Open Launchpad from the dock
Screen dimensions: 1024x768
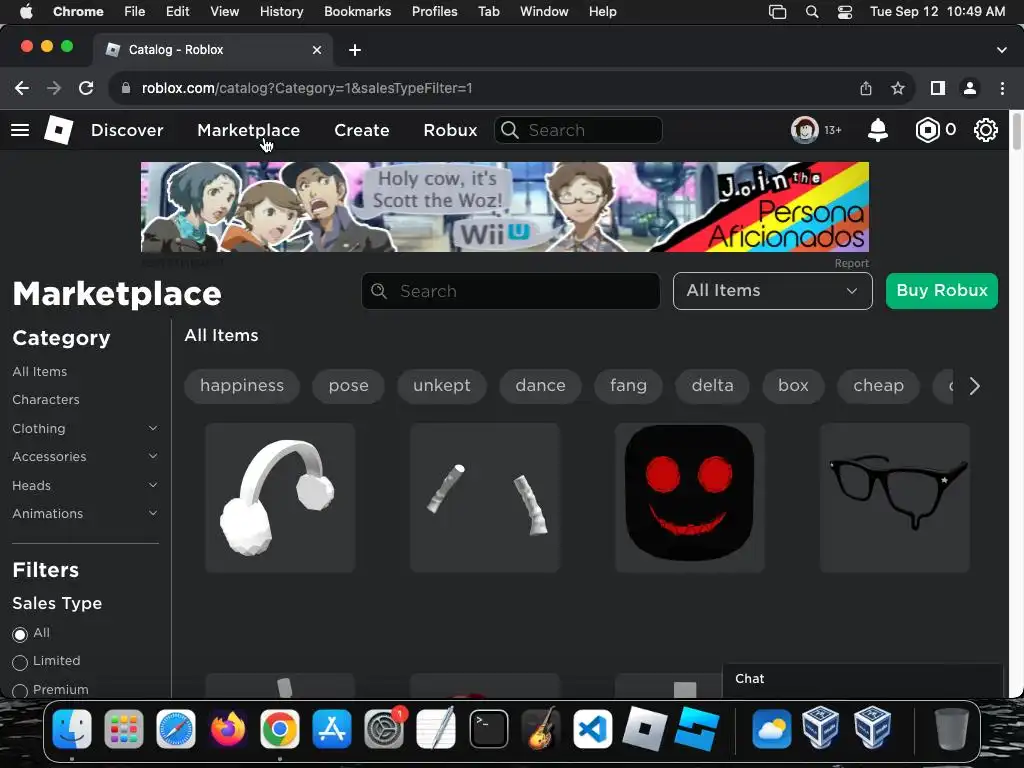123,729
